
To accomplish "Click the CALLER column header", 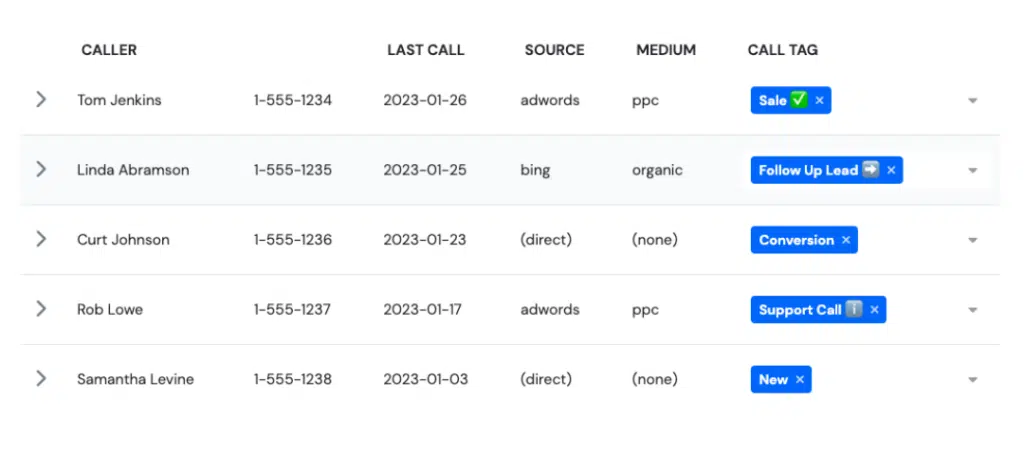I will pos(109,50).
